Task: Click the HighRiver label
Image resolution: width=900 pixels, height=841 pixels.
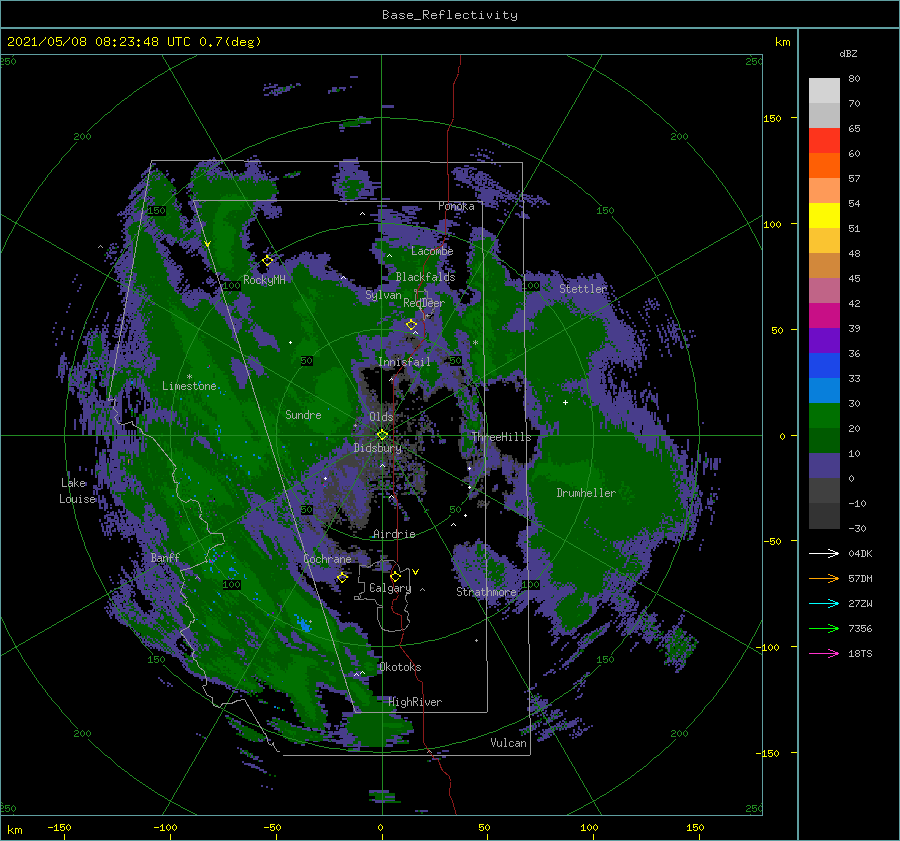Action: pyautogui.click(x=415, y=702)
